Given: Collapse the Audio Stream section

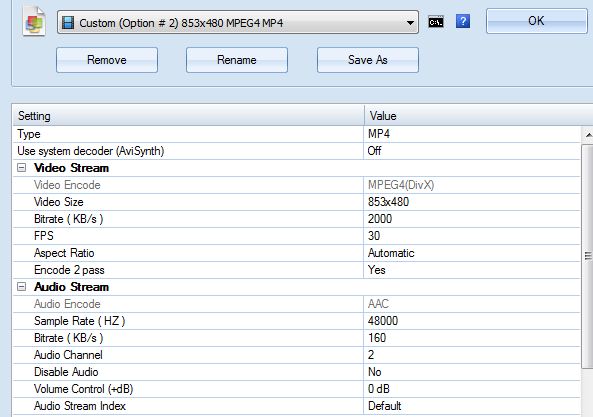Looking at the screenshot, I should click(22, 287).
